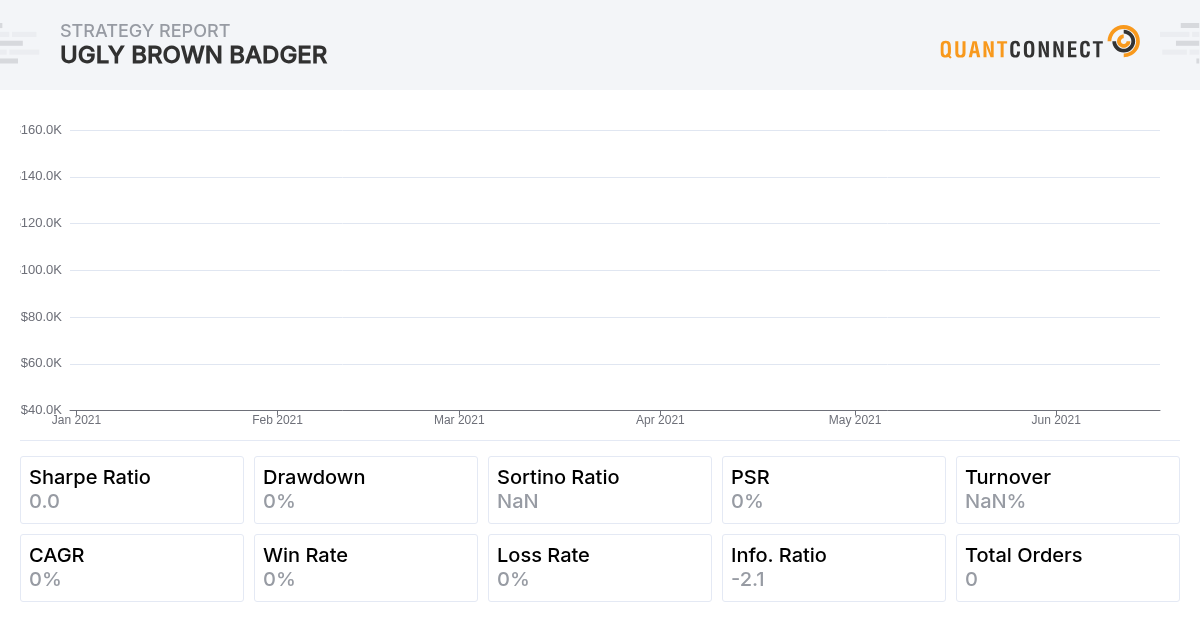The image size is (1200, 632).
Task: Click the Jan 2021 axis marker
Action: [77, 420]
